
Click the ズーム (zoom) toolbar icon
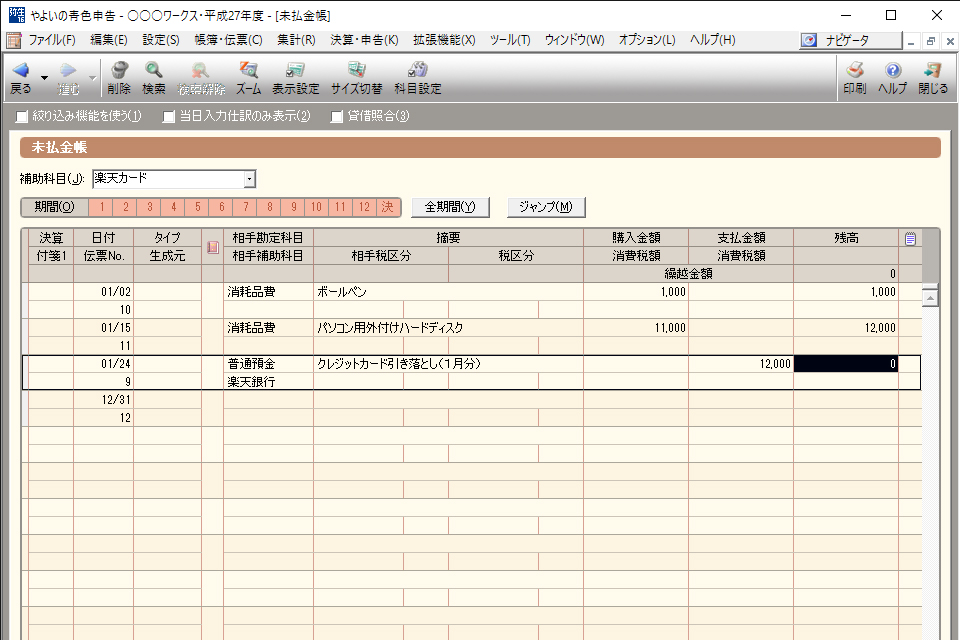[x=249, y=70]
